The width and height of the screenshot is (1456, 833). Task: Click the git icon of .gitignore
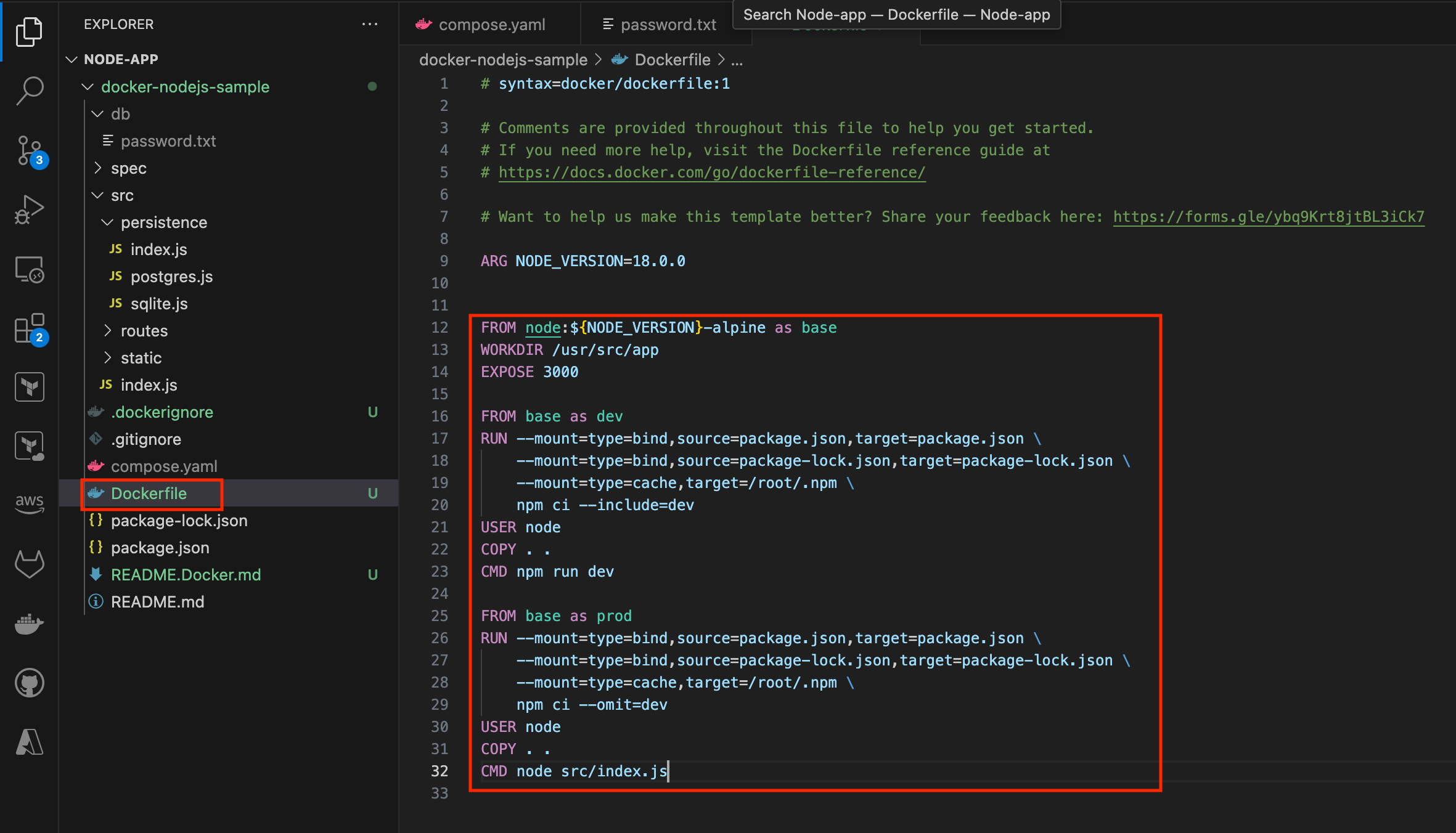pos(96,439)
